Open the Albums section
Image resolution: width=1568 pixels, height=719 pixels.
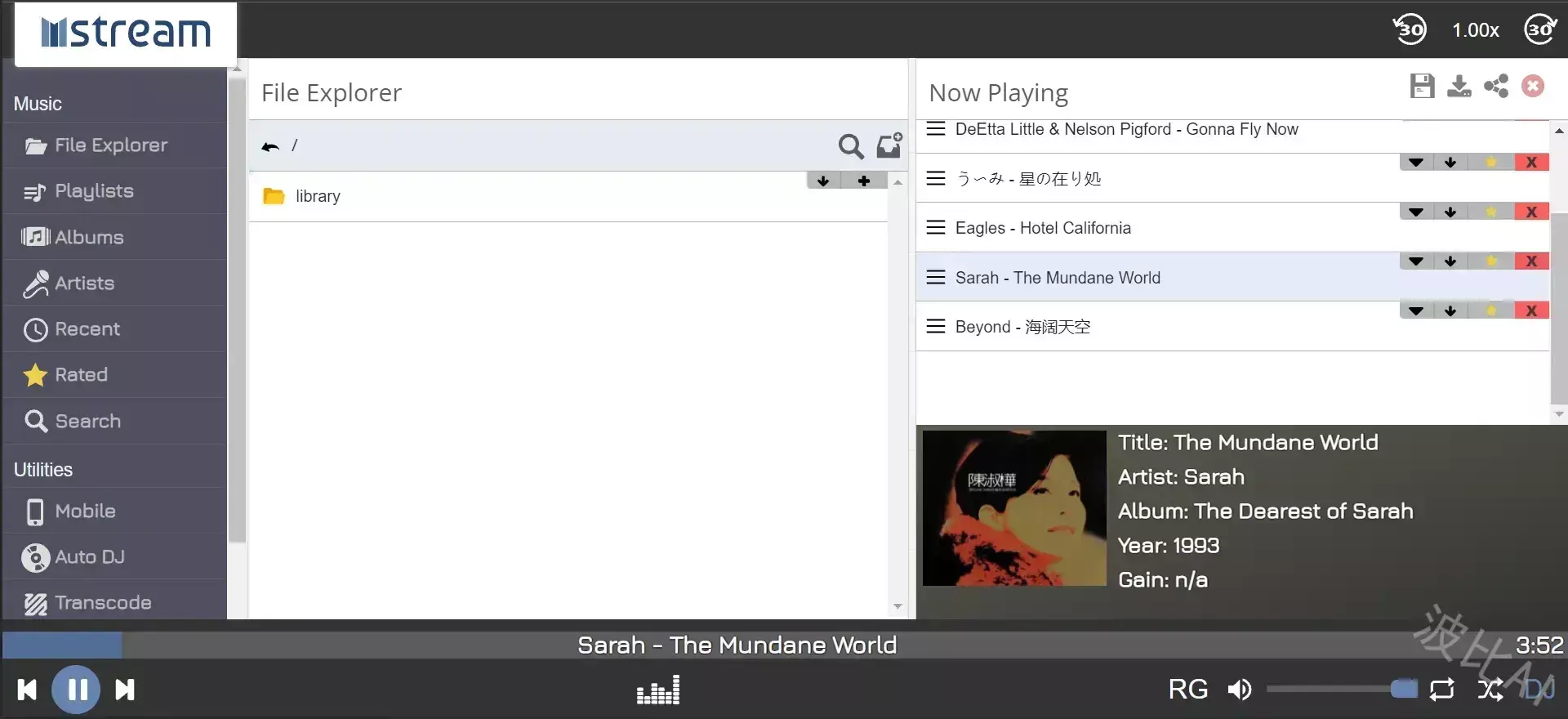[114, 237]
